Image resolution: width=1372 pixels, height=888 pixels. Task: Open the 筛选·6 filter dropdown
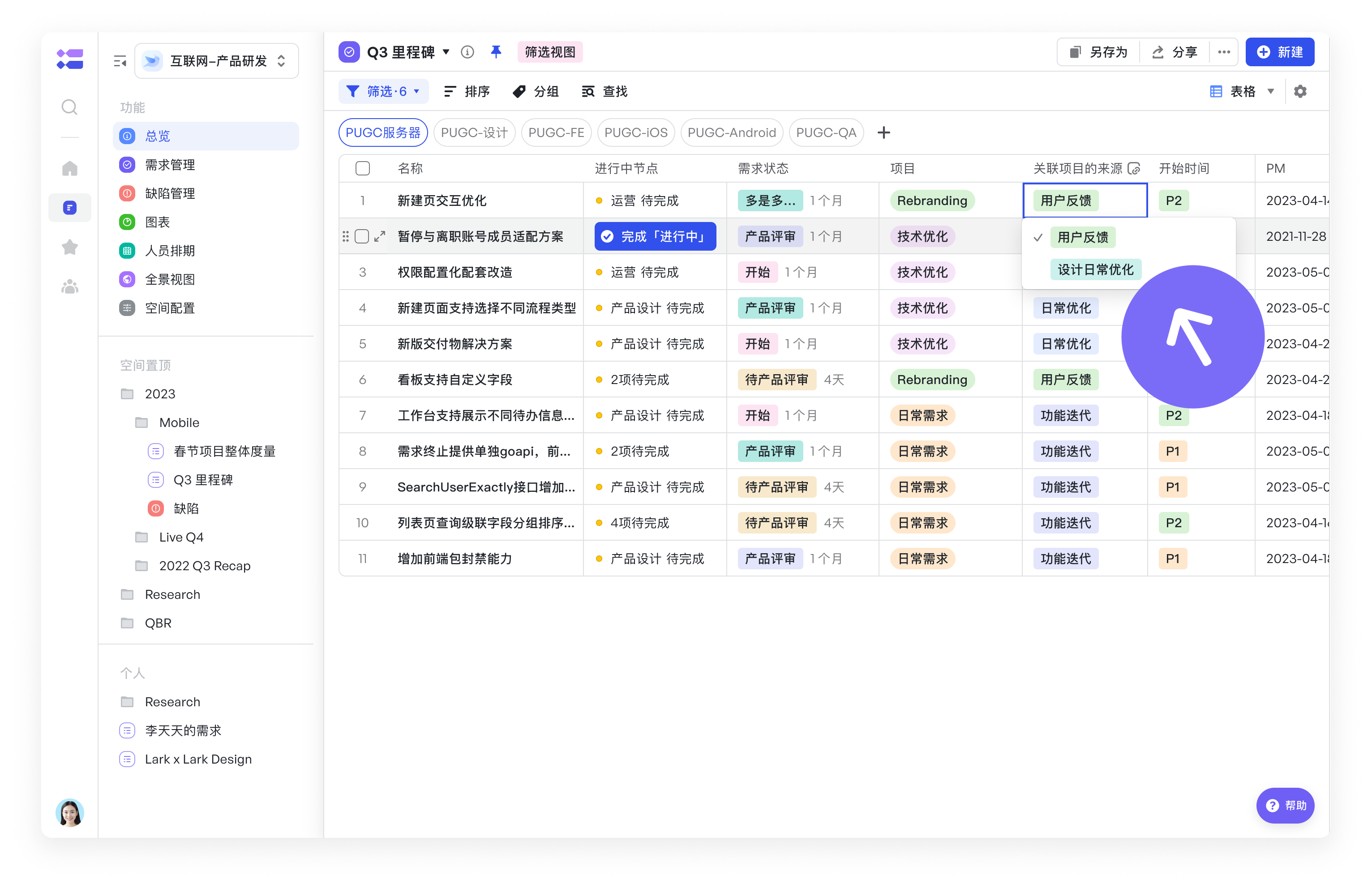point(383,92)
